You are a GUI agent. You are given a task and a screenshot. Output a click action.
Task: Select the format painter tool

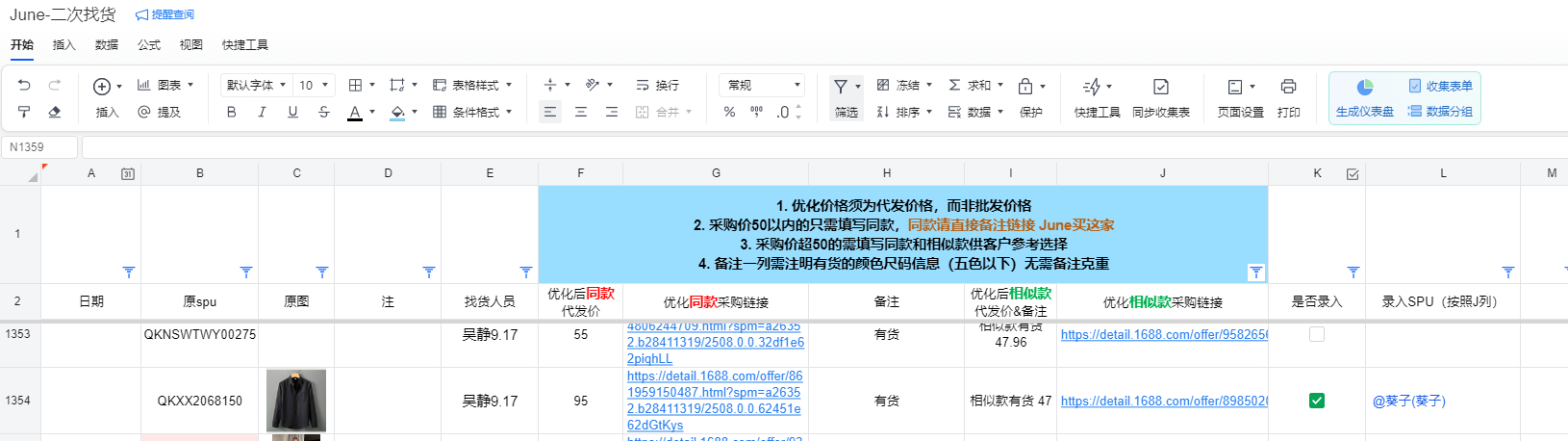[x=24, y=113]
